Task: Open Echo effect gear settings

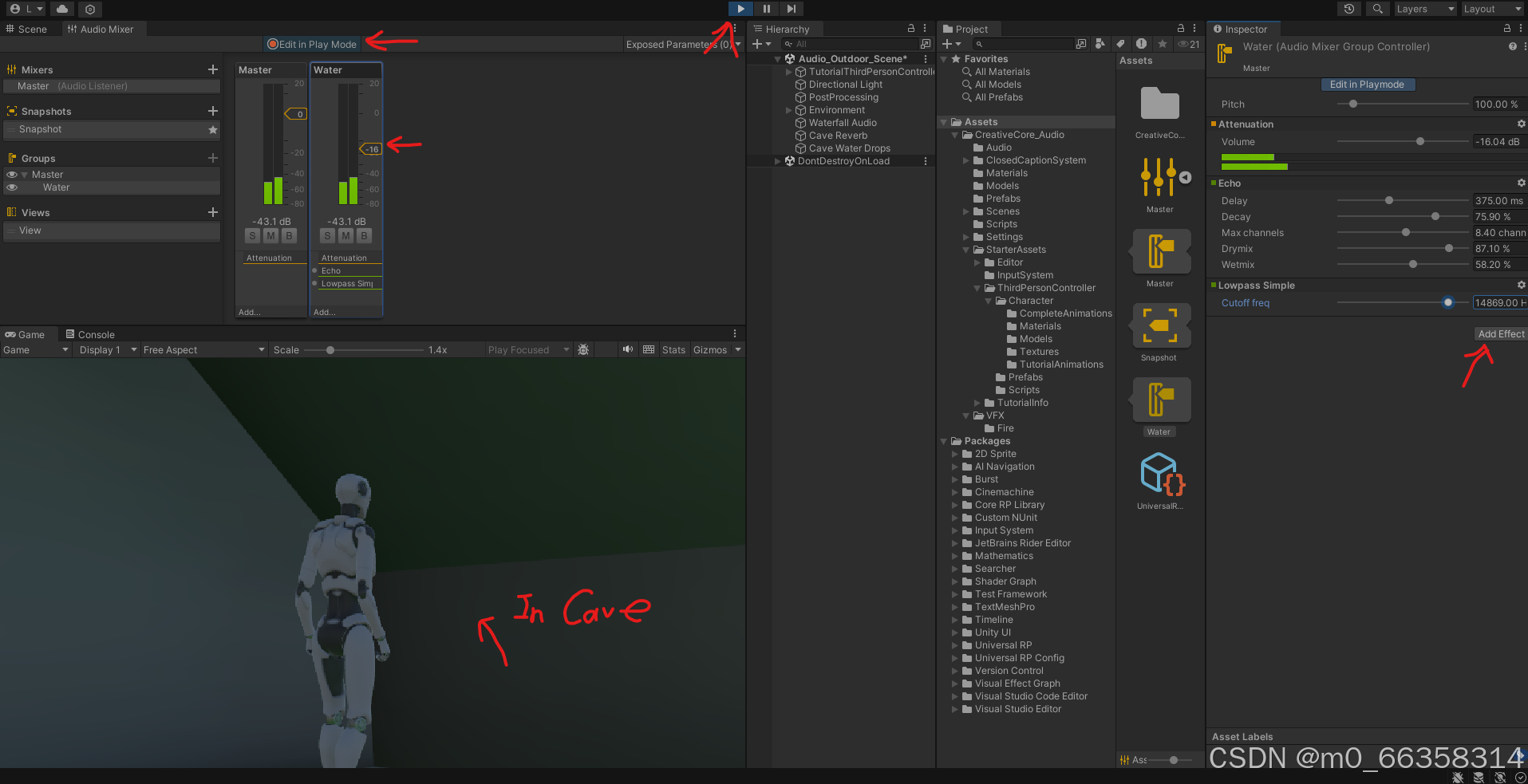Action: pos(1521,183)
